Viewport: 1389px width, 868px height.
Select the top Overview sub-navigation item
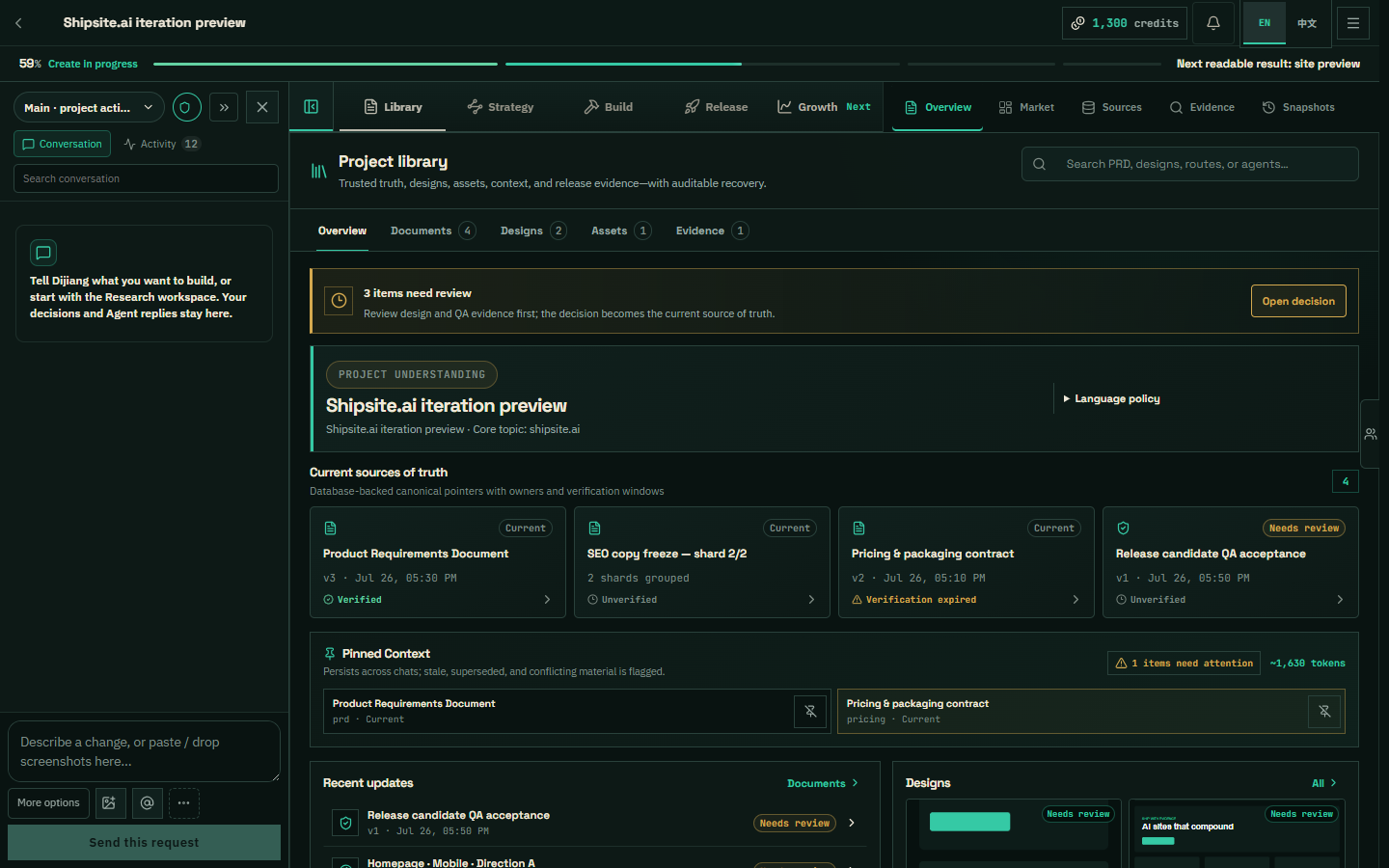click(938, 107)
